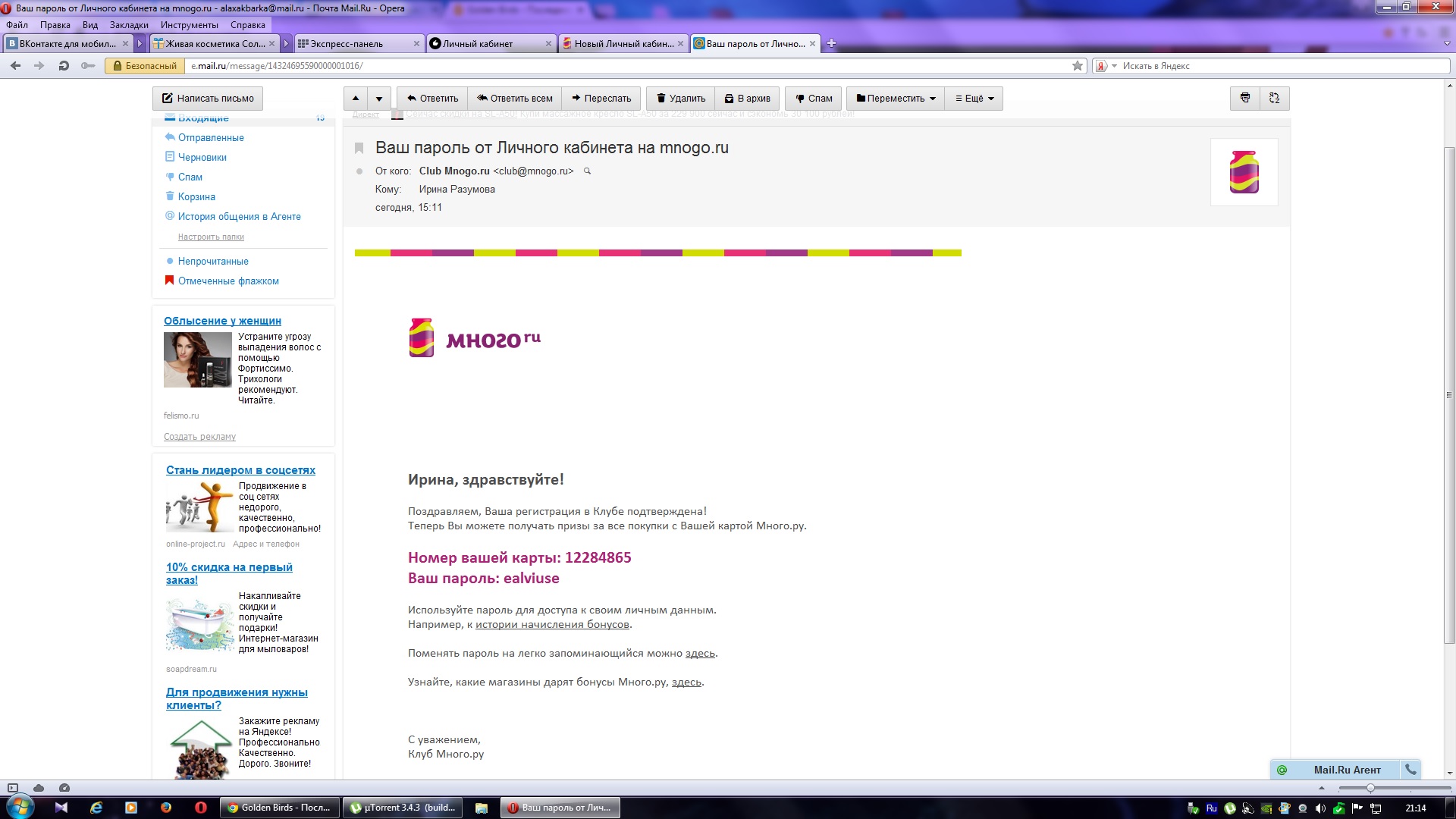Viewport: 1456px width, 819px height.
Task: Click the expand view icon next to print
Action: 1274,98
